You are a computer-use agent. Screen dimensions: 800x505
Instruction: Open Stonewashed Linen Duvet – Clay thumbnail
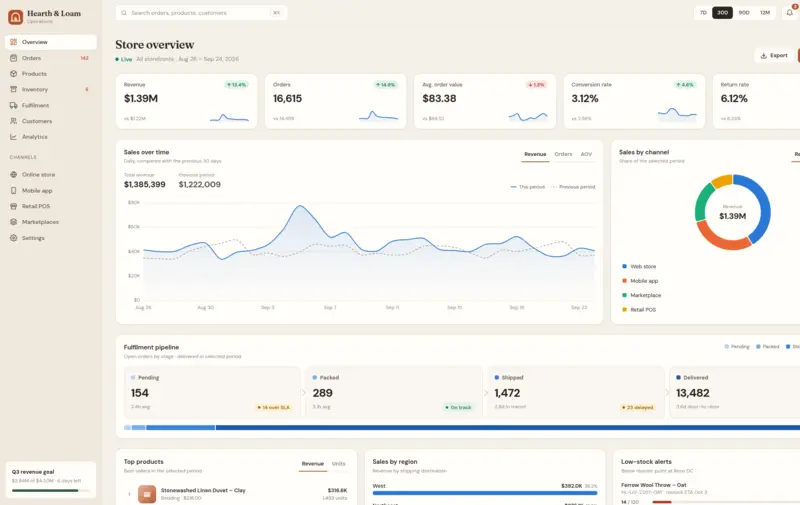click(147, 494)
